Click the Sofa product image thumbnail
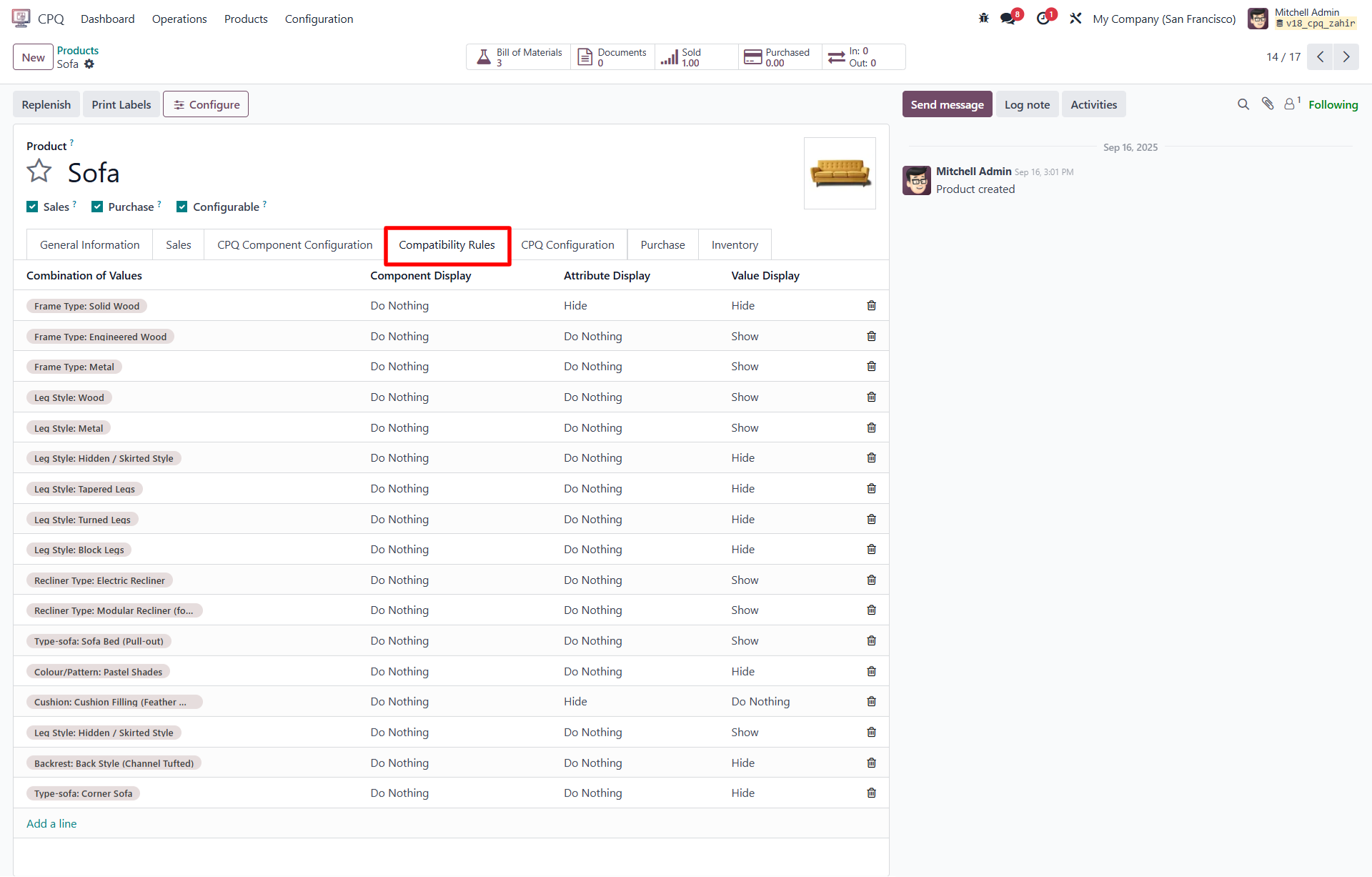Screen dimensions: 1372x877 pos(840,174)
